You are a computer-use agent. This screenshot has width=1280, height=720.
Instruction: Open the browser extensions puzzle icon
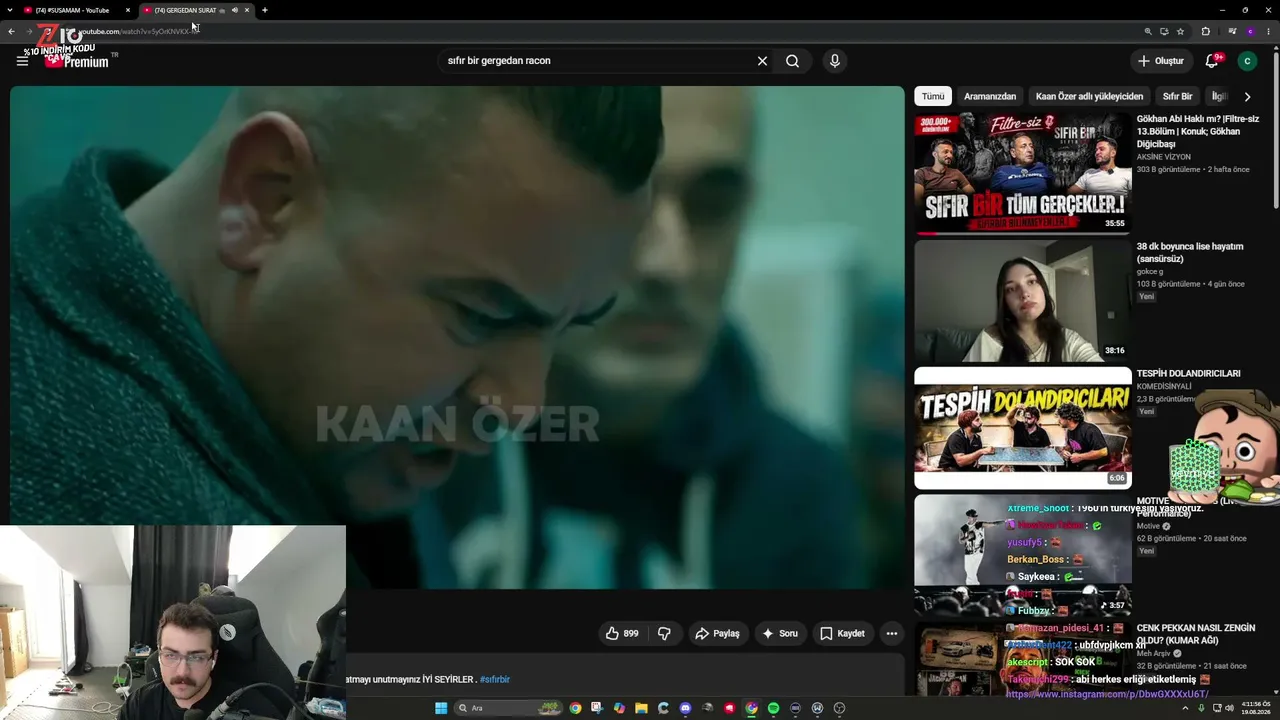pyautogui.click(x=1205, y=31)
